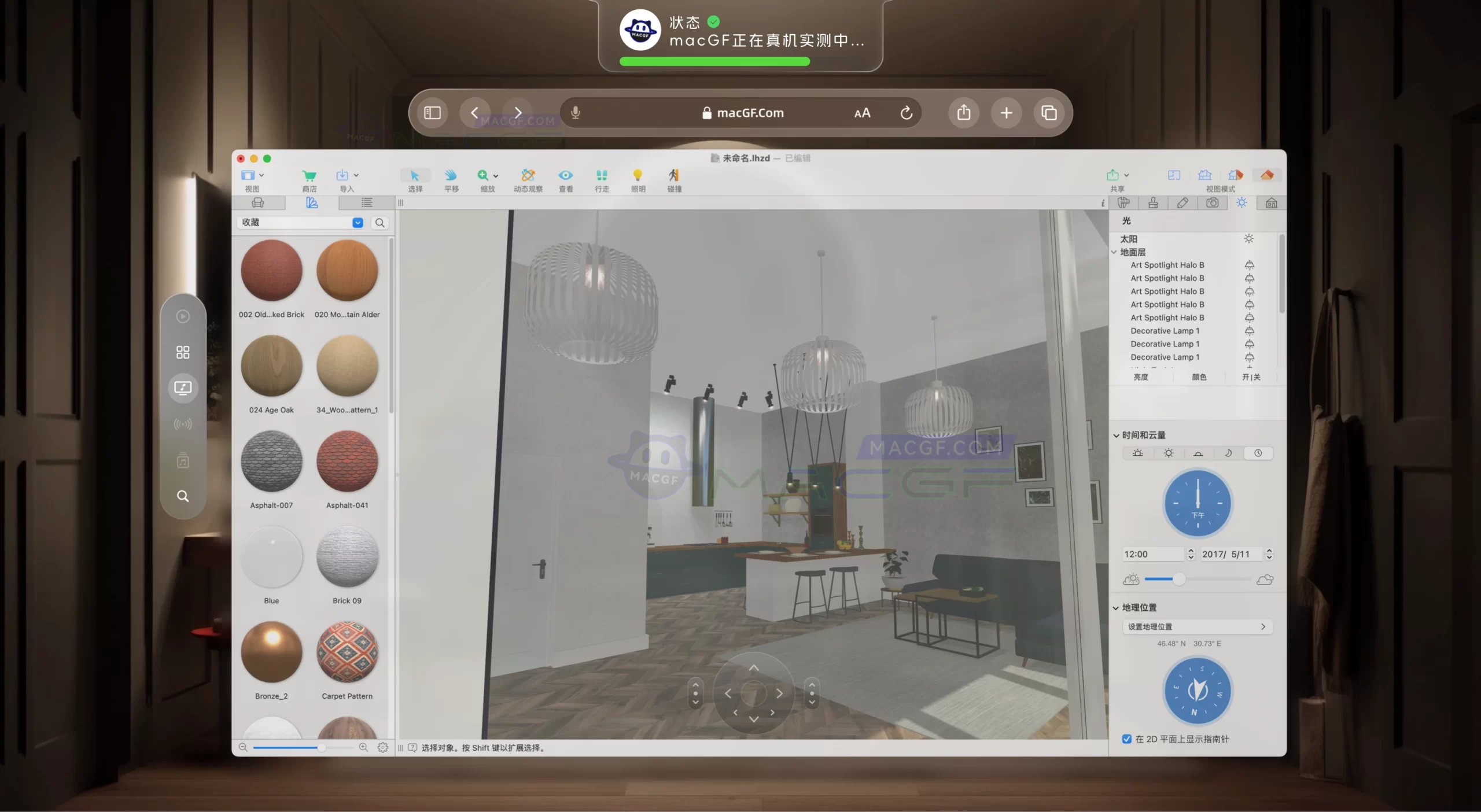1481x812 pixels.
Task: Select the Carpet Pattern material thumbnail
Action: [347, 652]
